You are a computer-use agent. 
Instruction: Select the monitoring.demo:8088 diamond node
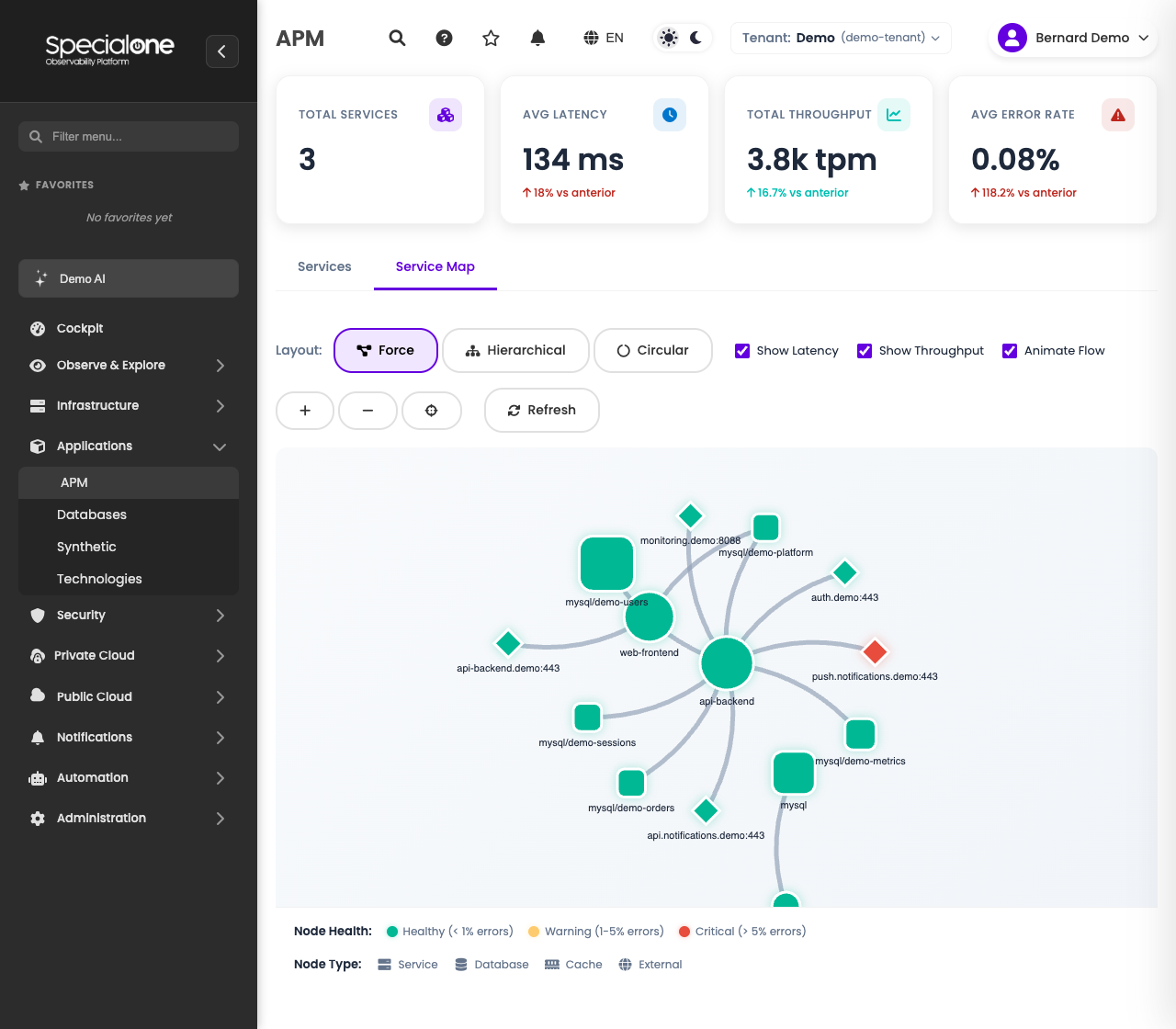(690, 515)
